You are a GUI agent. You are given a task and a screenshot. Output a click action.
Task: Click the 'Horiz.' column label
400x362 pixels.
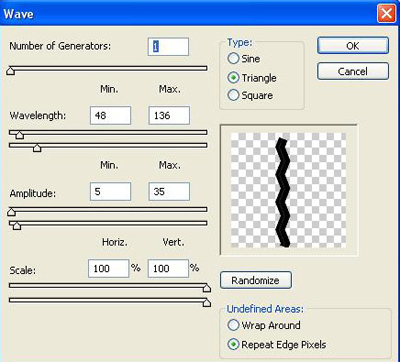[115, 242]
